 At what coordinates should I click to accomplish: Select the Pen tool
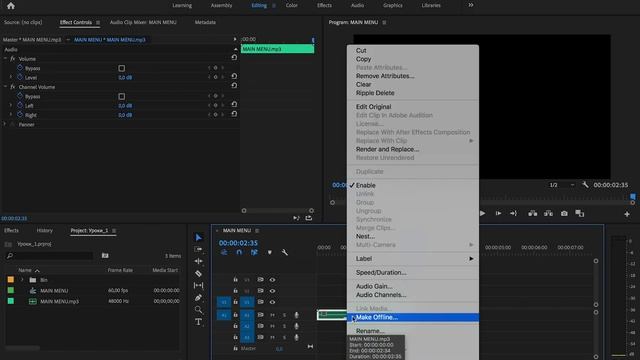(198, 298)
